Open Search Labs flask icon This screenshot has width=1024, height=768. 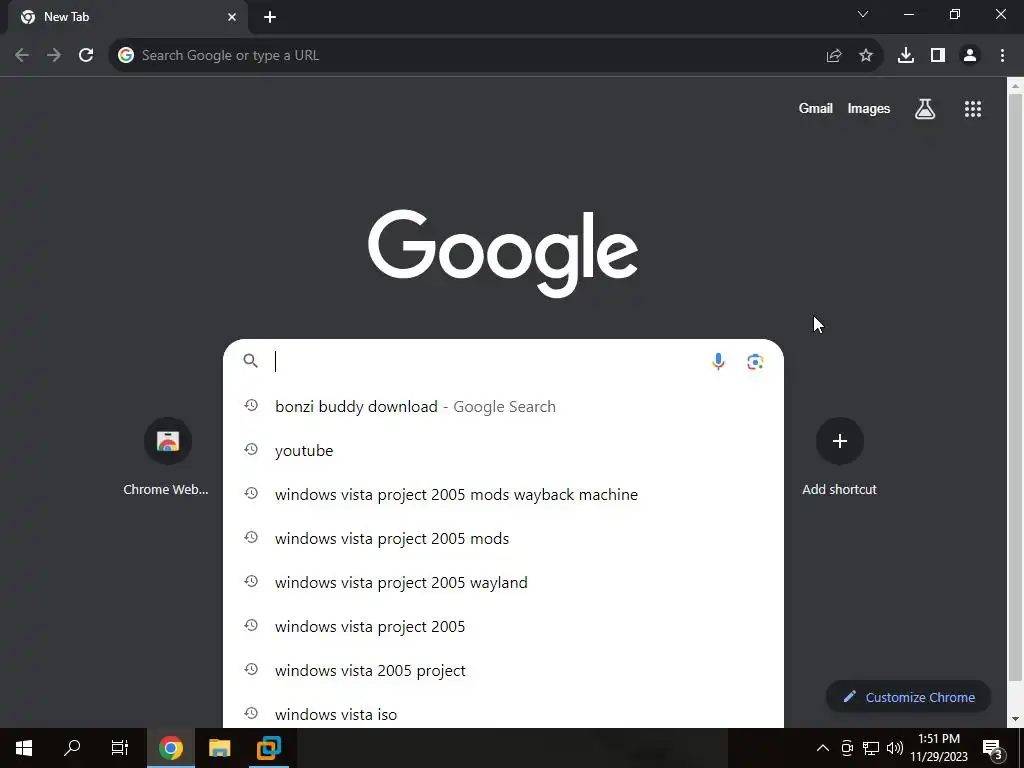point(925,108)
